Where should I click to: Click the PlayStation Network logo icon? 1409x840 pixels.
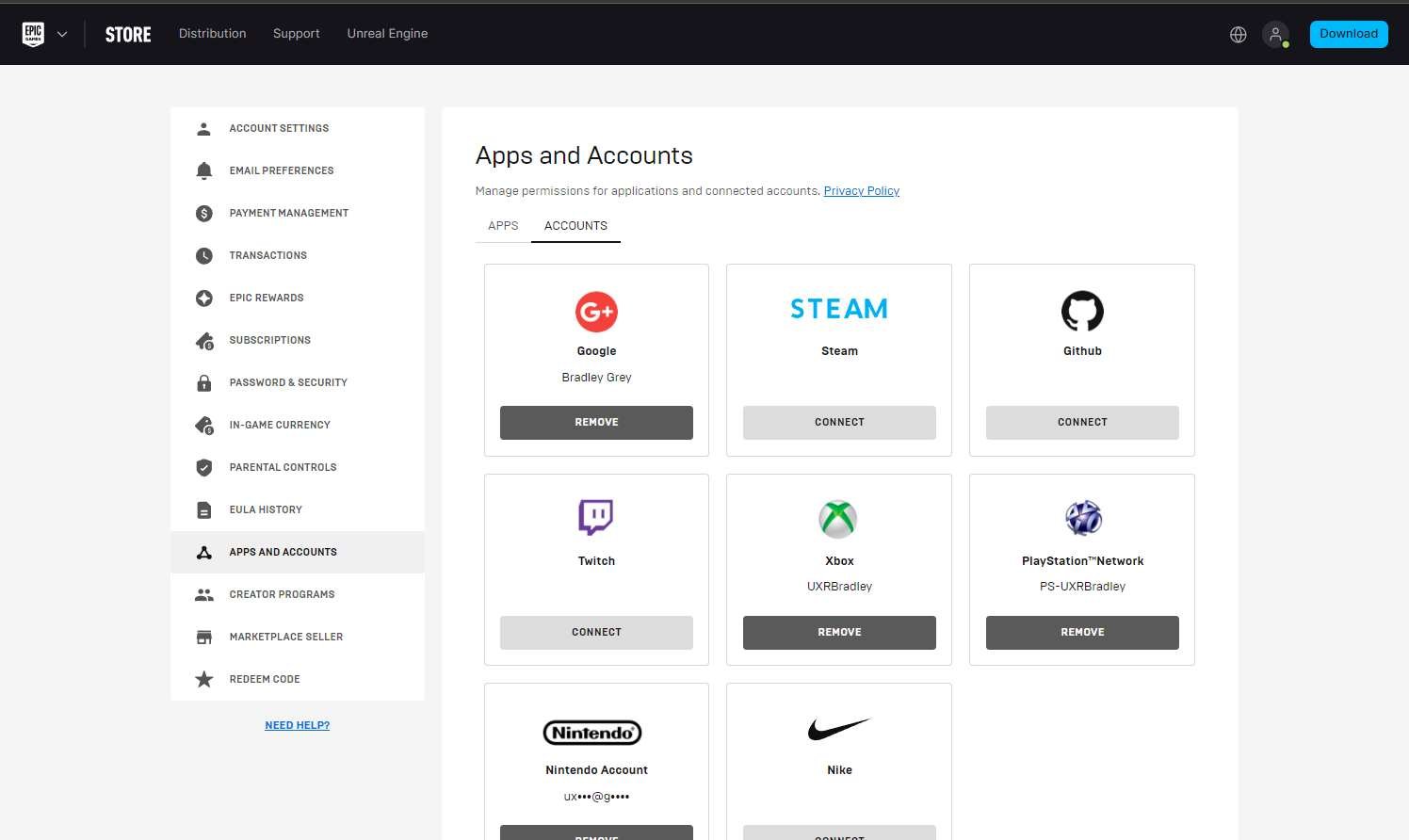click(x=1083, y=518)
